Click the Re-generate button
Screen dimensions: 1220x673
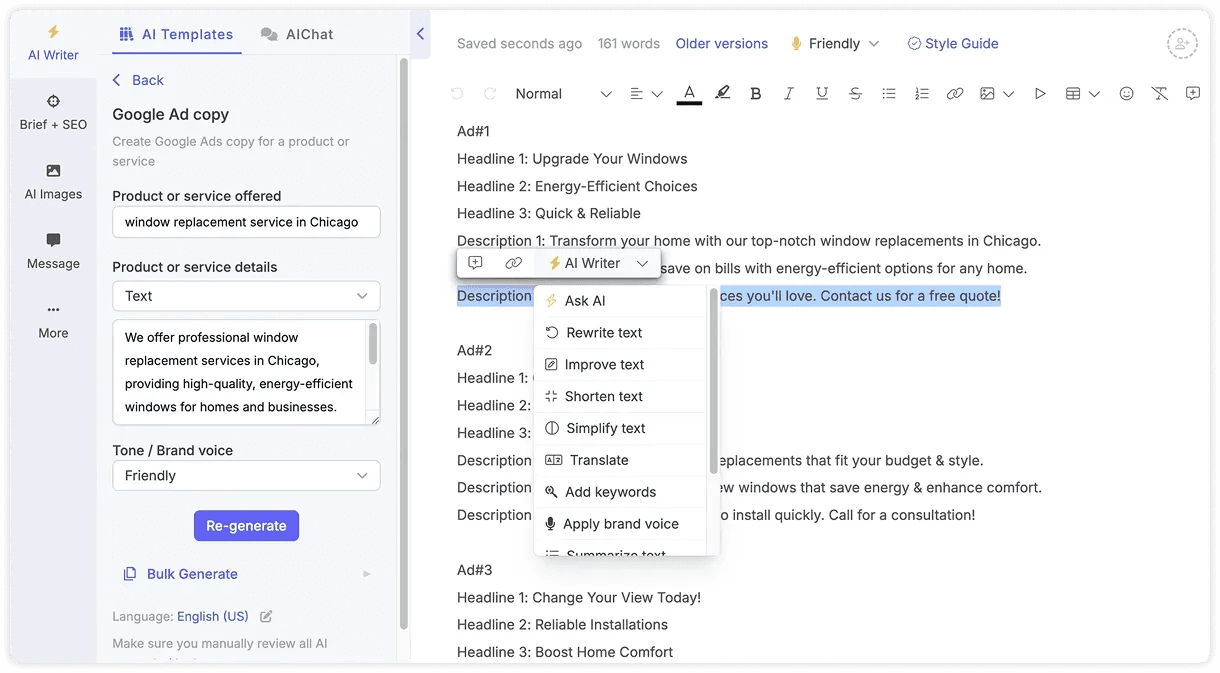[x=246, y=526]
